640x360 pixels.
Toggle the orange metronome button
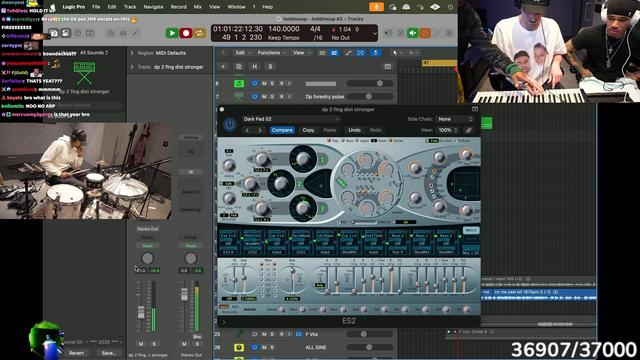click(x=425, y=33)
